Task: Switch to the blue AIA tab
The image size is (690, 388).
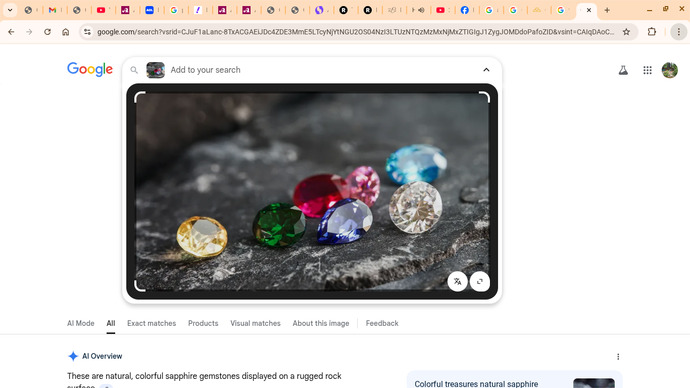Action: point(150,10)
